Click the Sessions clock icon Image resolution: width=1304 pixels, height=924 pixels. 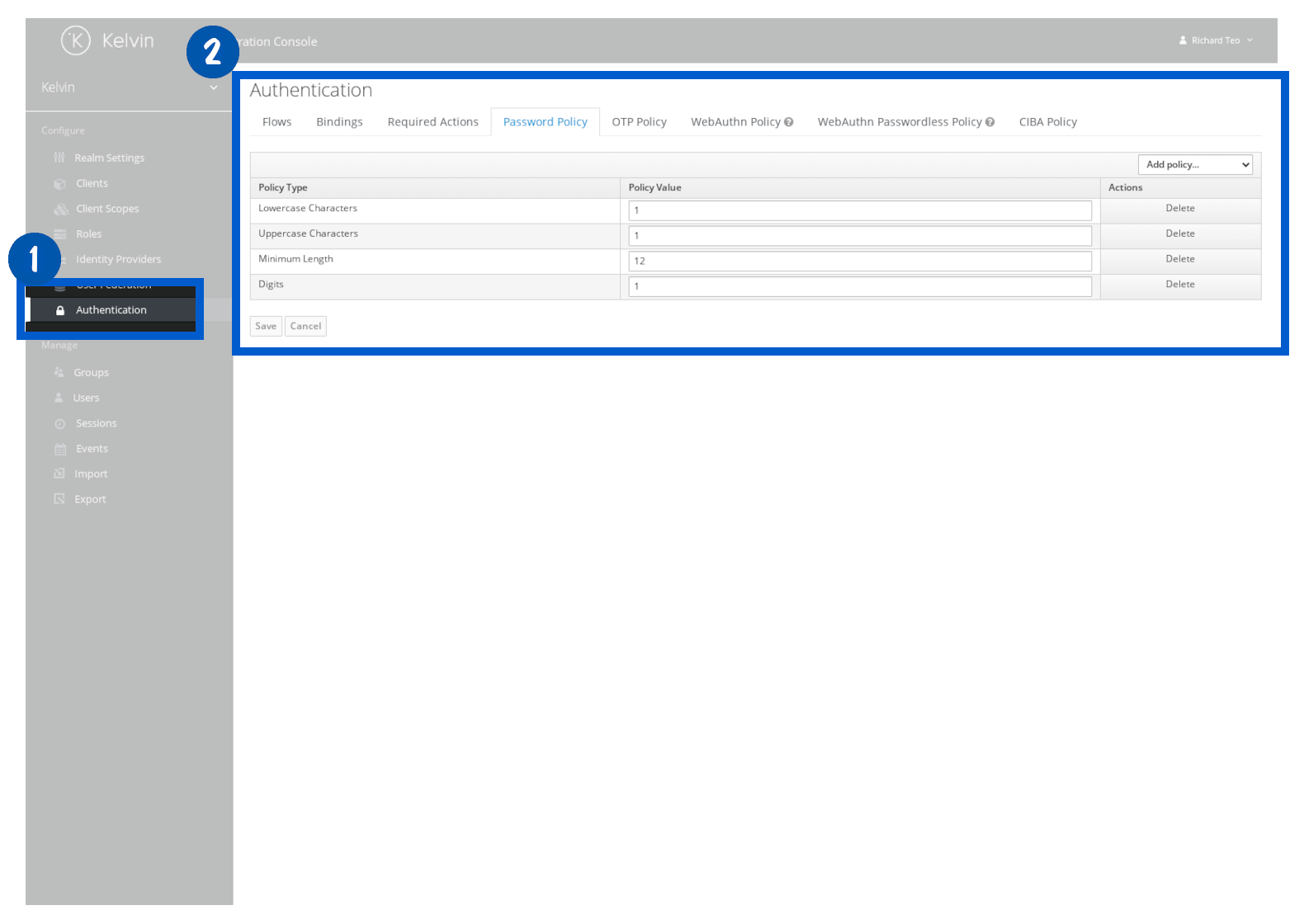pos(59,424)
